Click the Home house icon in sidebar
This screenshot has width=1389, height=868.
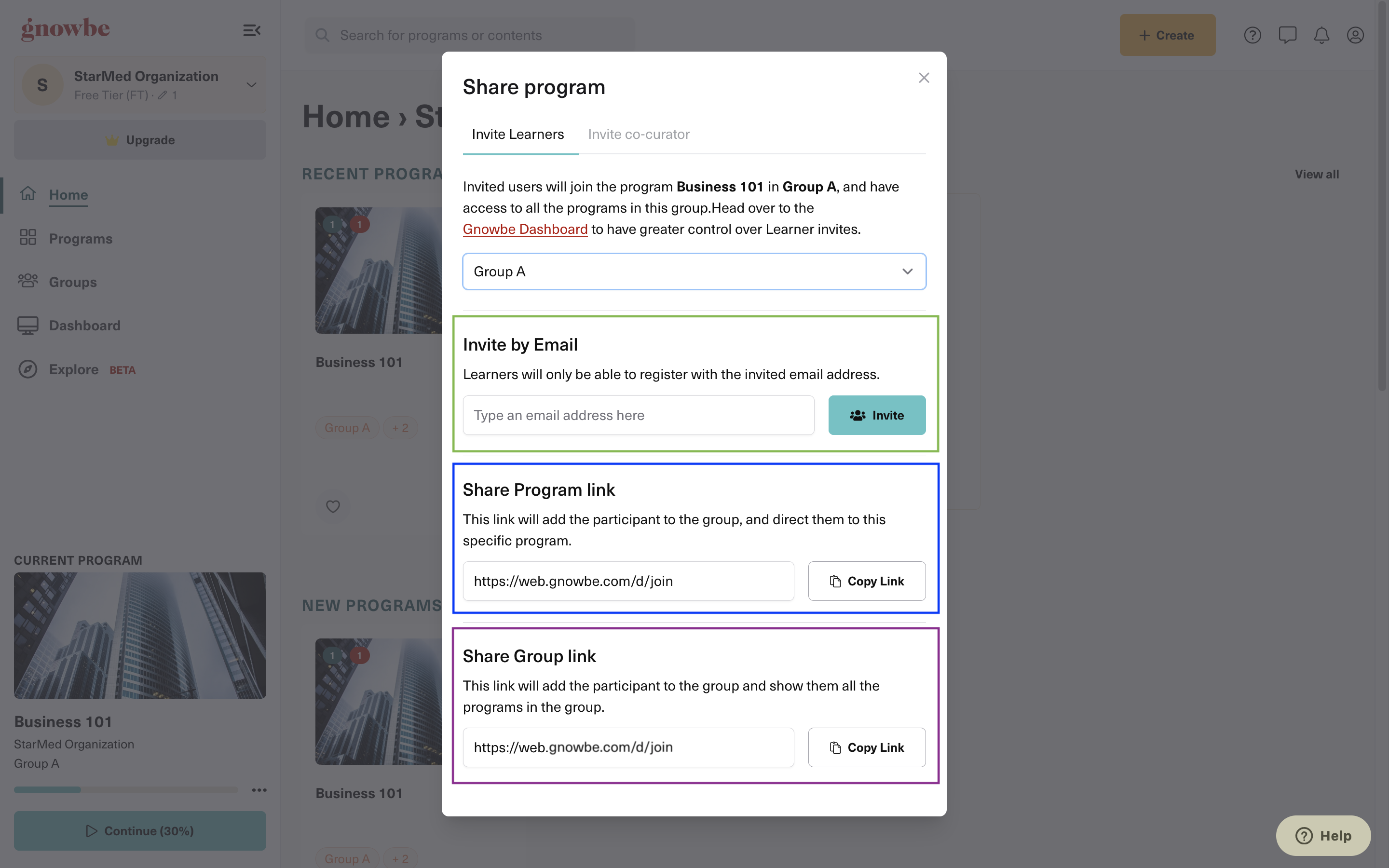click(27, 193)
